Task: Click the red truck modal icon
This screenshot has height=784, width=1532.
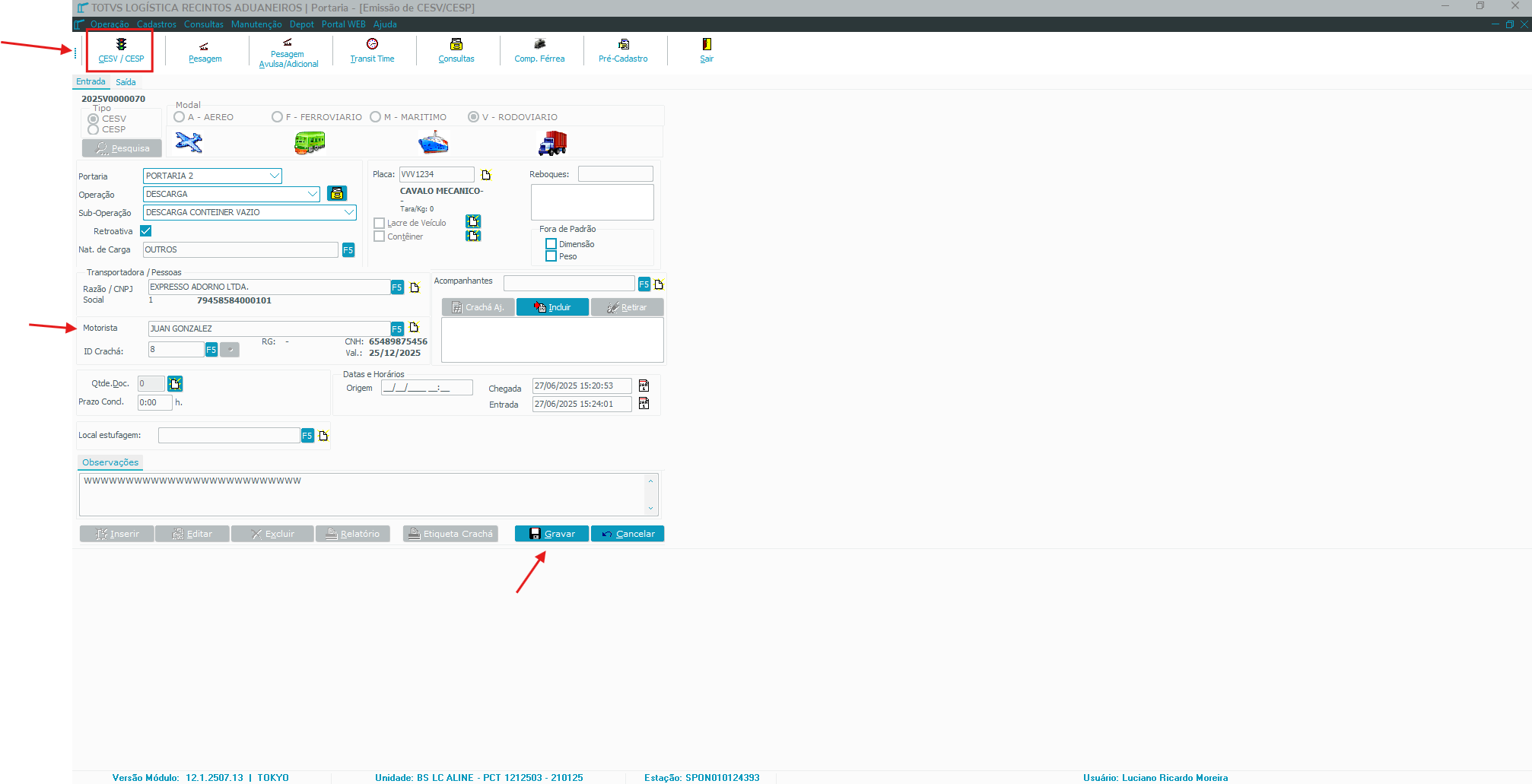Action: 552,142
